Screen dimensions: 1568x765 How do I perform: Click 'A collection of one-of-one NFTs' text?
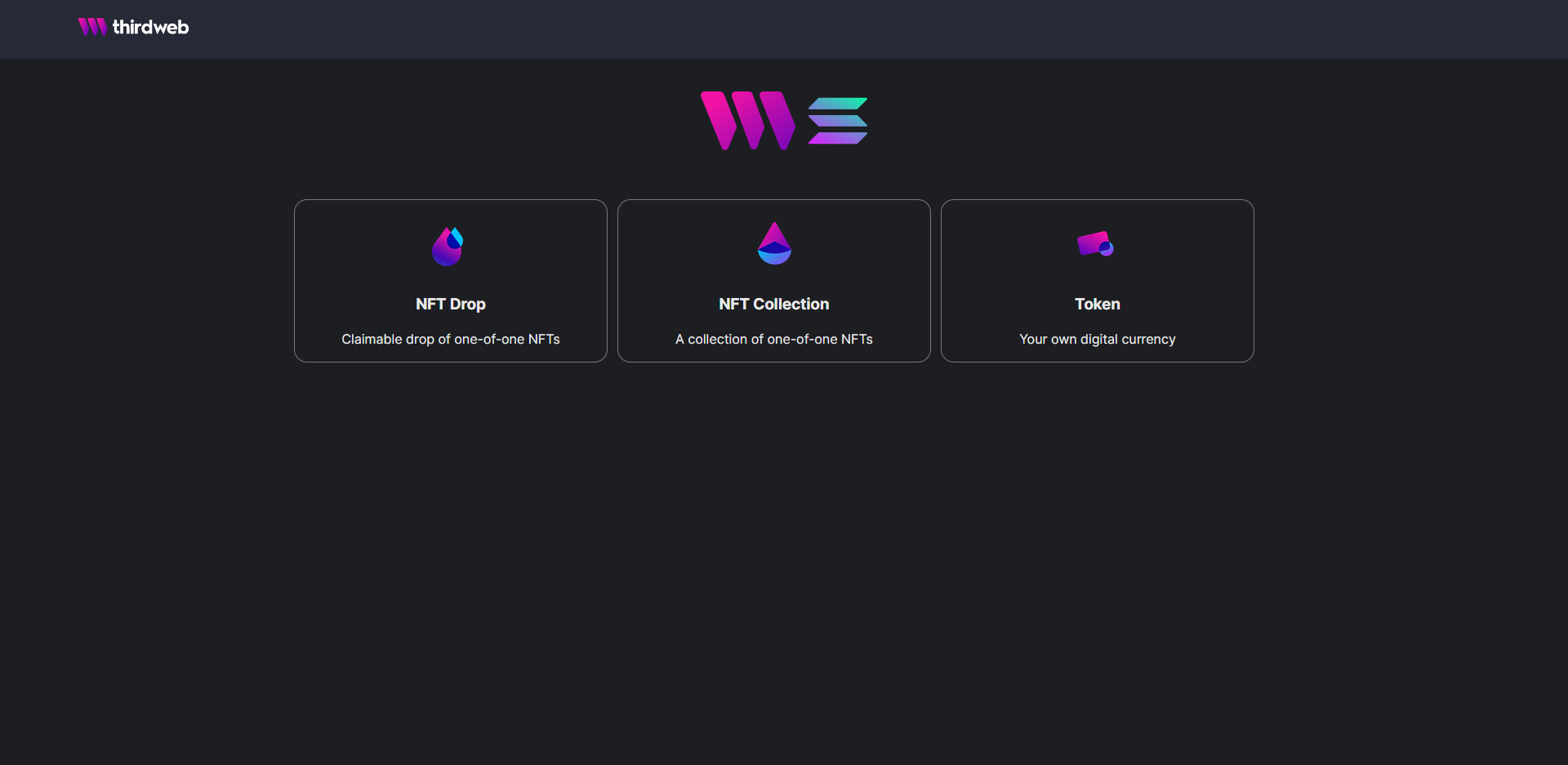[774, 339]
